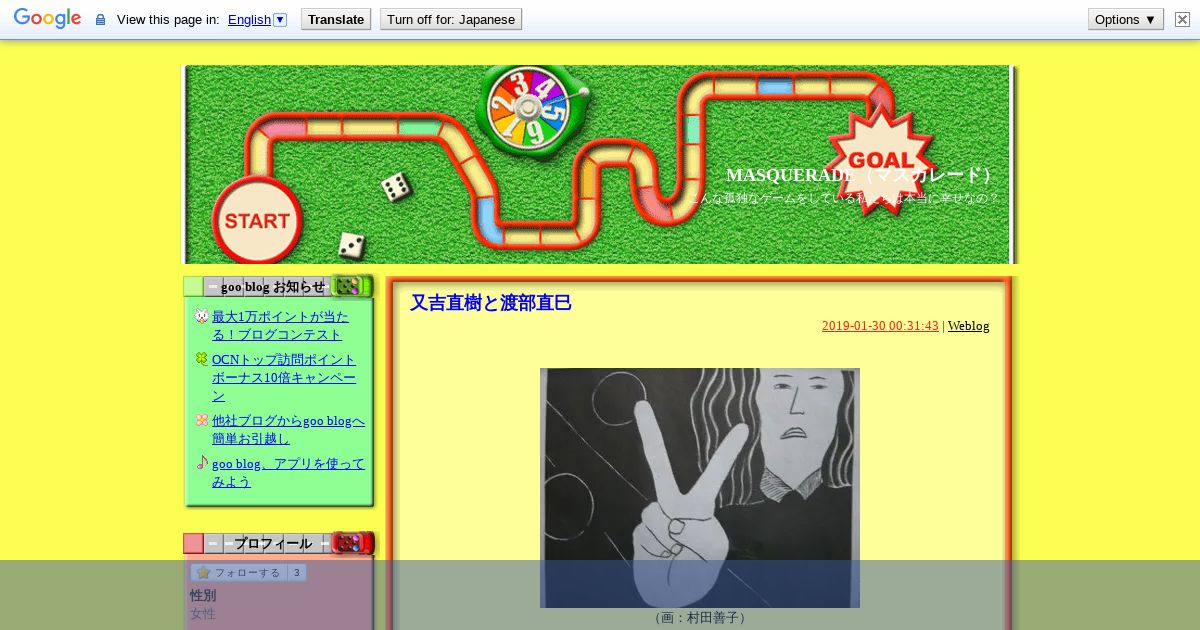Click the View this page in: label
1200x630 pixels.
(168, 20)
